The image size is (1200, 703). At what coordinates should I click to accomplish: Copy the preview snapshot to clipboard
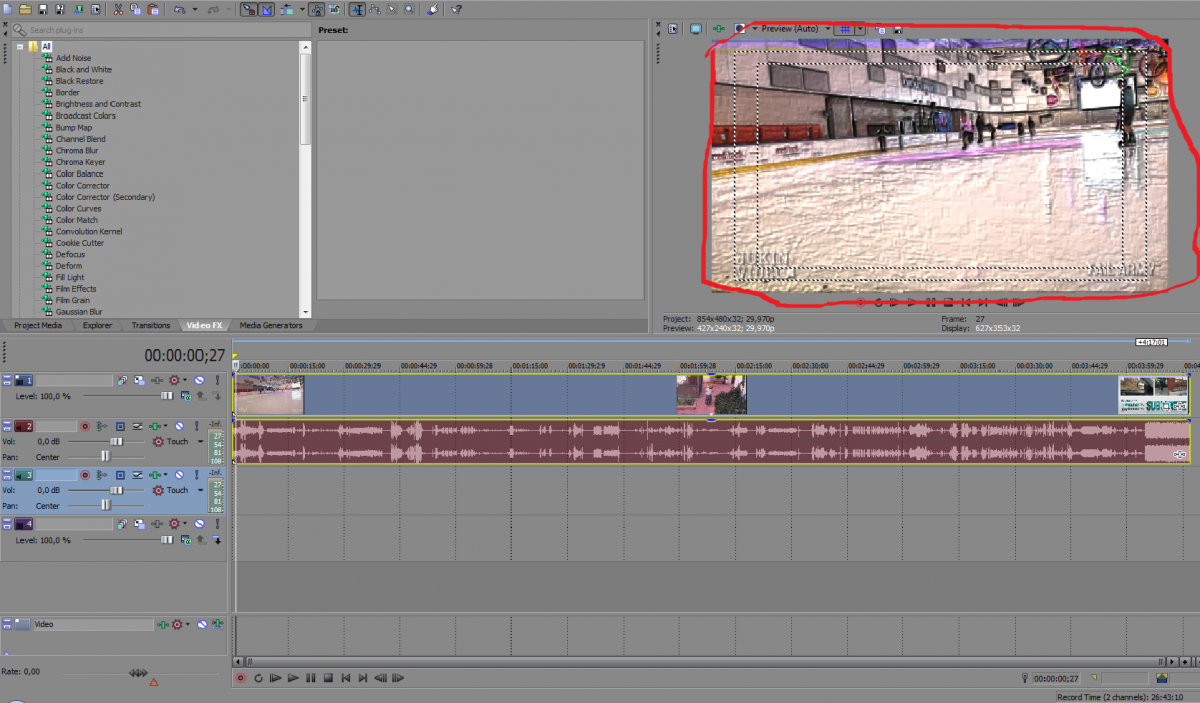pos(881,29)
